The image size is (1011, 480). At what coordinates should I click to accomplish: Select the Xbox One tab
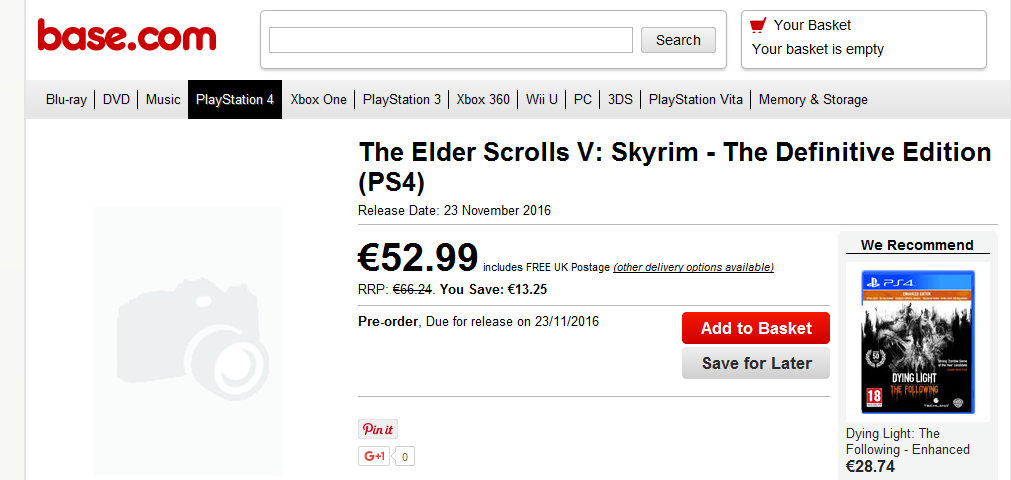point(319,99)
